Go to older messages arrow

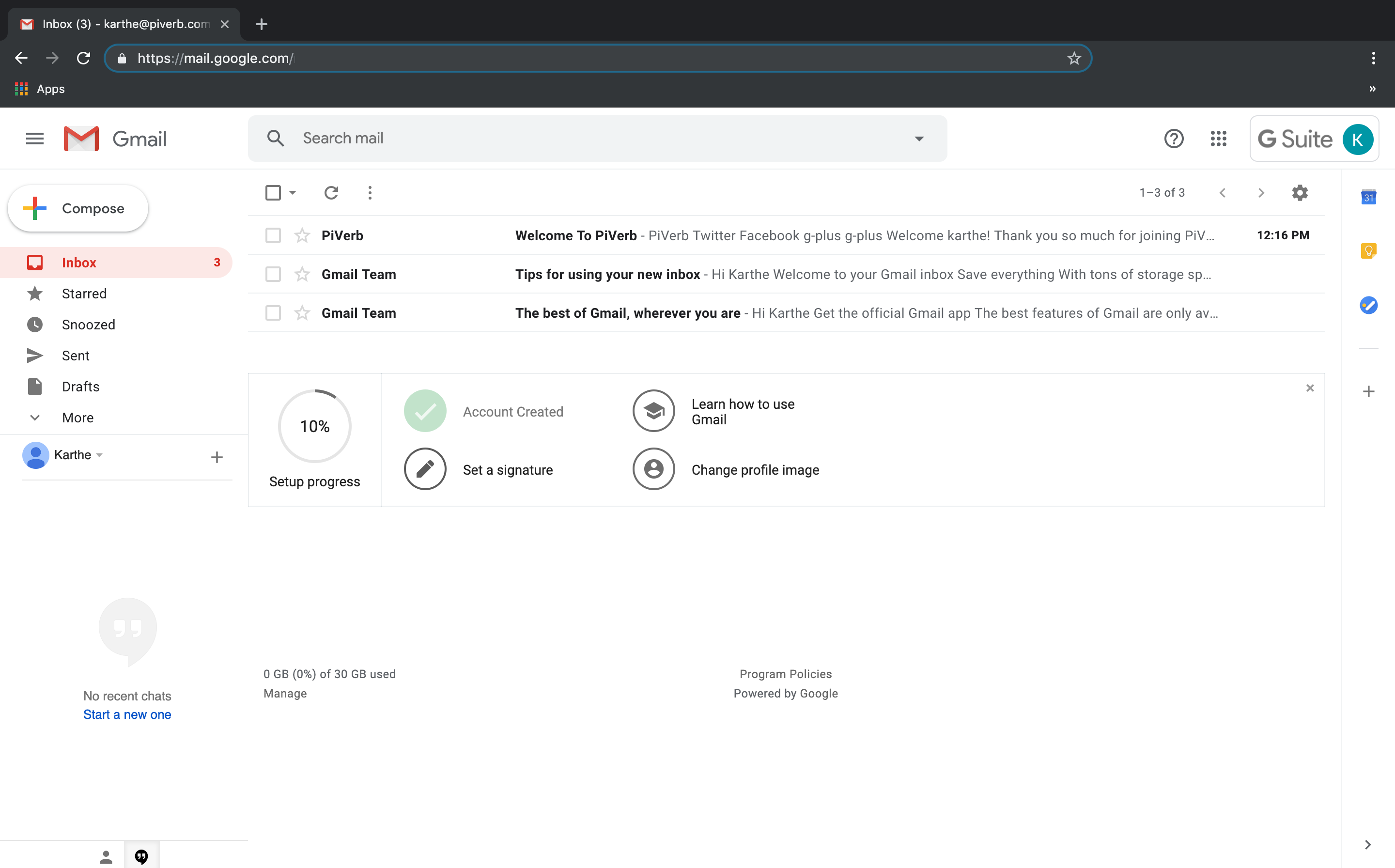pos(1261,193)
